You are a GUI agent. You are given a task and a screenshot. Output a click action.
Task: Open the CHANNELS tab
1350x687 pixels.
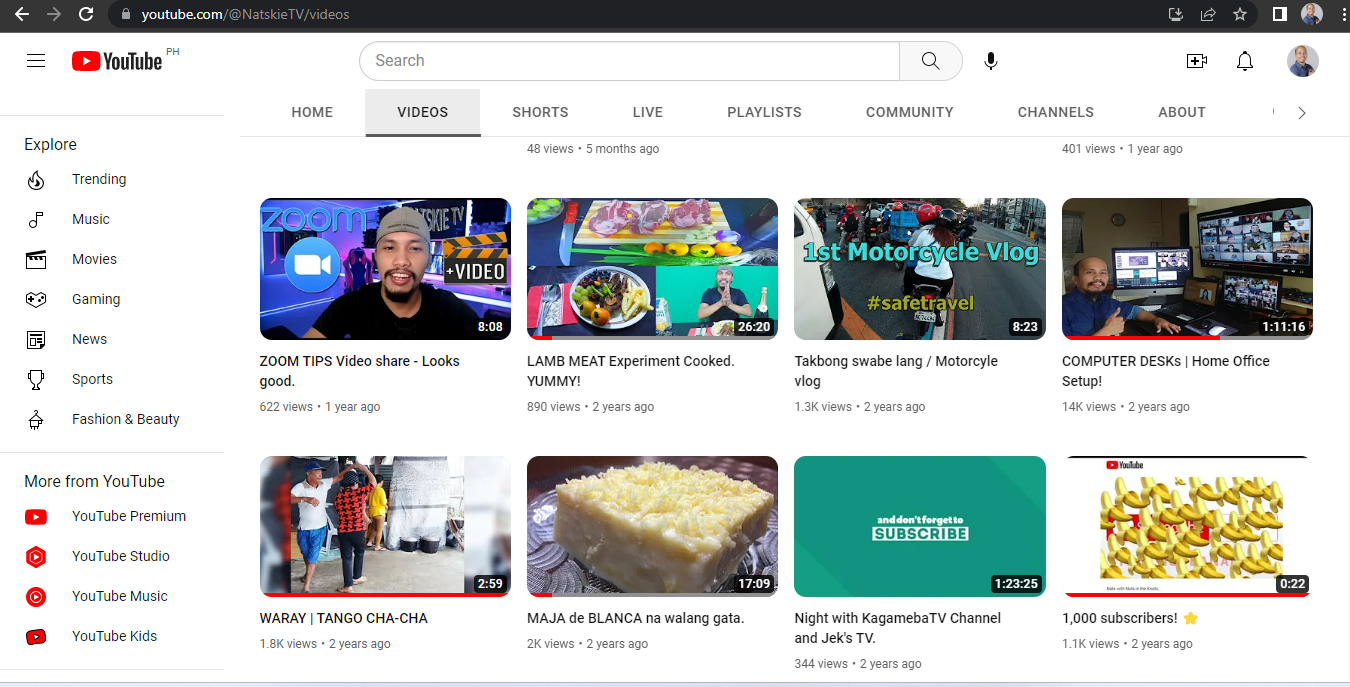pos(1056,113)
